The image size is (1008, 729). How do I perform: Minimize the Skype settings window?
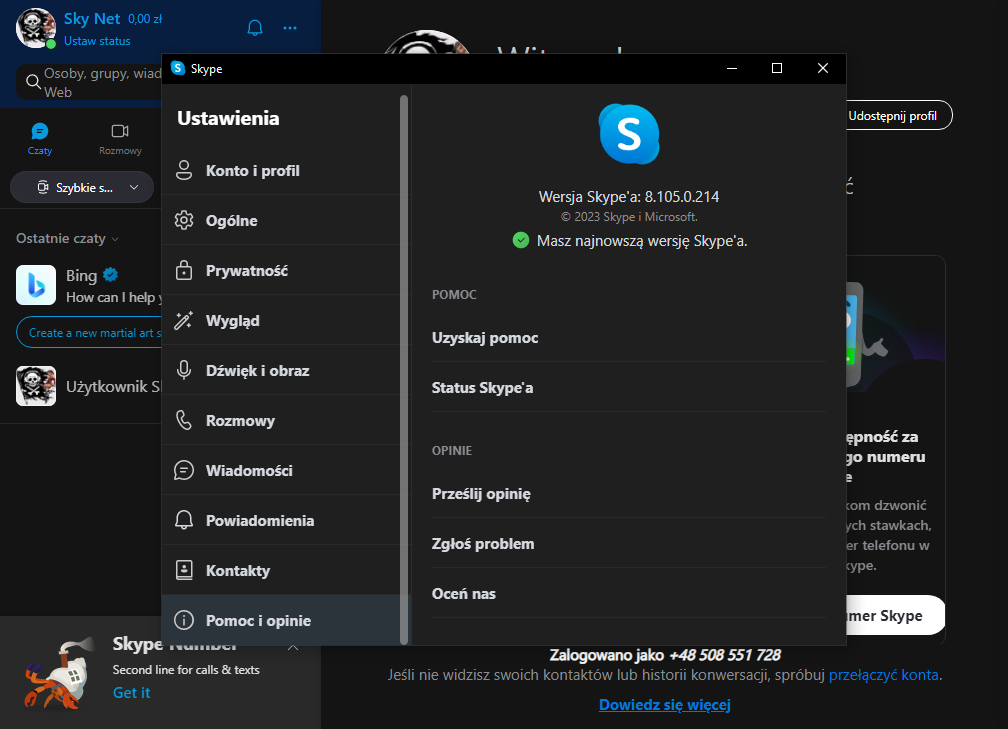[x=732, y=68]
